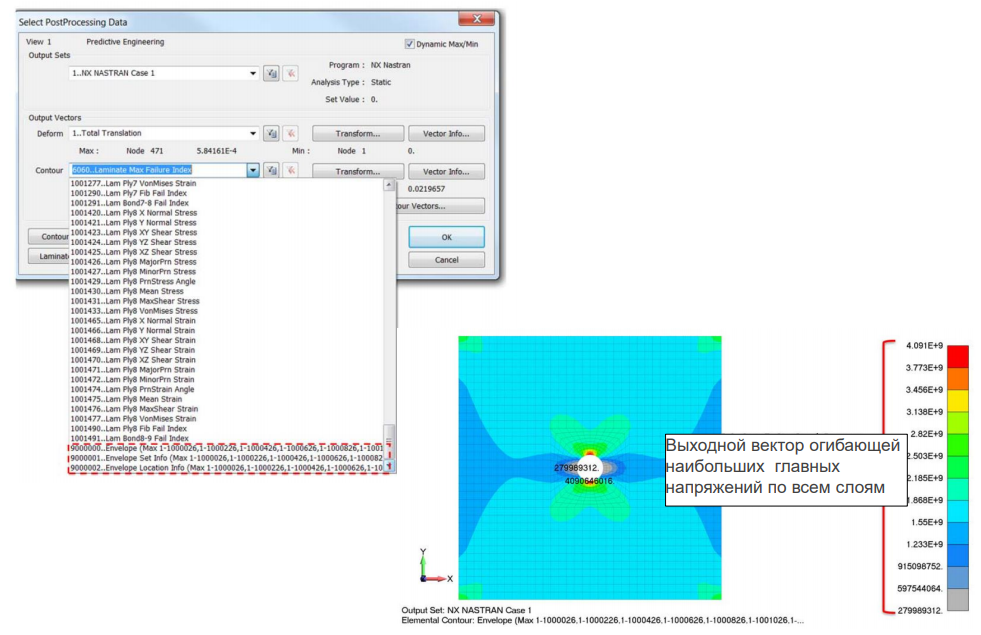The height and width of the screenshot is (635, 981).
Task: Click the clear-filter icon beside Deform combo
Action: click(290, 133)
